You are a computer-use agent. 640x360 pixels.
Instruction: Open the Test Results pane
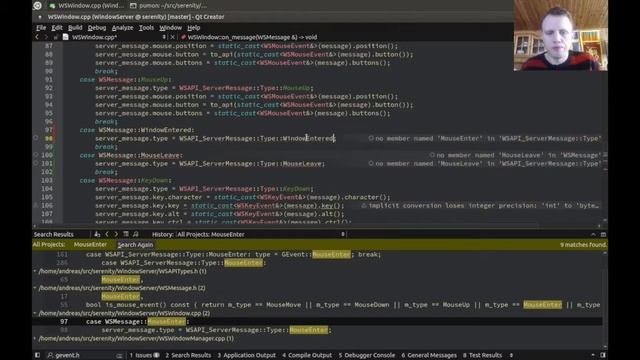482,355
